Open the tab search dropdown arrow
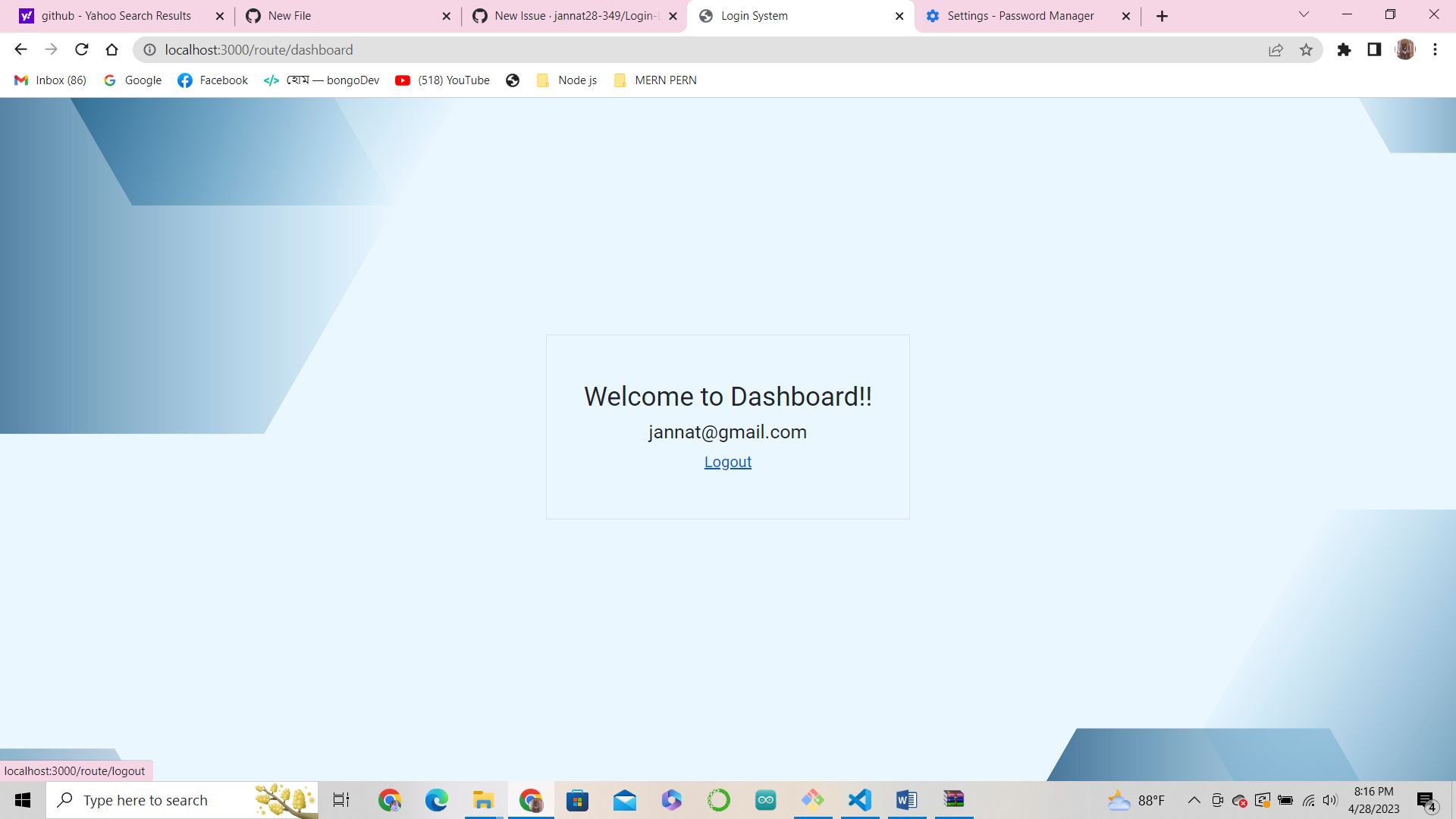Image resolution: width=1456 pixels, height=819 pixels. pos(1304,14)
